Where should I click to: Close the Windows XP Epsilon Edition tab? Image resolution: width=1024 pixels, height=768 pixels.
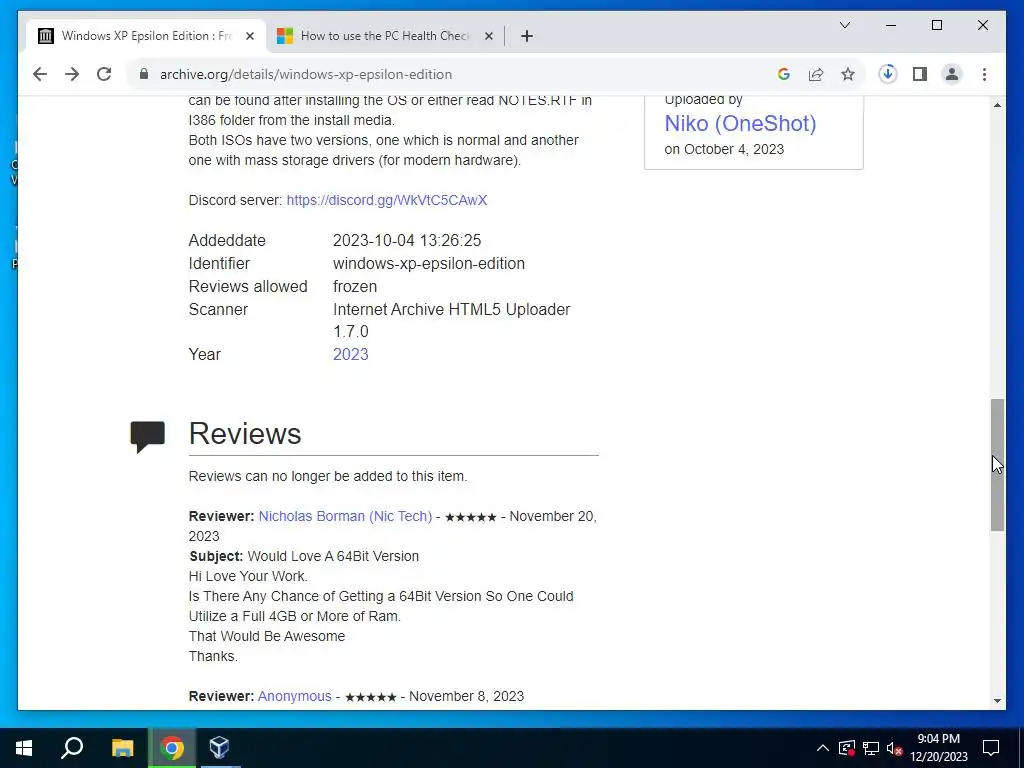coord(250,36)
